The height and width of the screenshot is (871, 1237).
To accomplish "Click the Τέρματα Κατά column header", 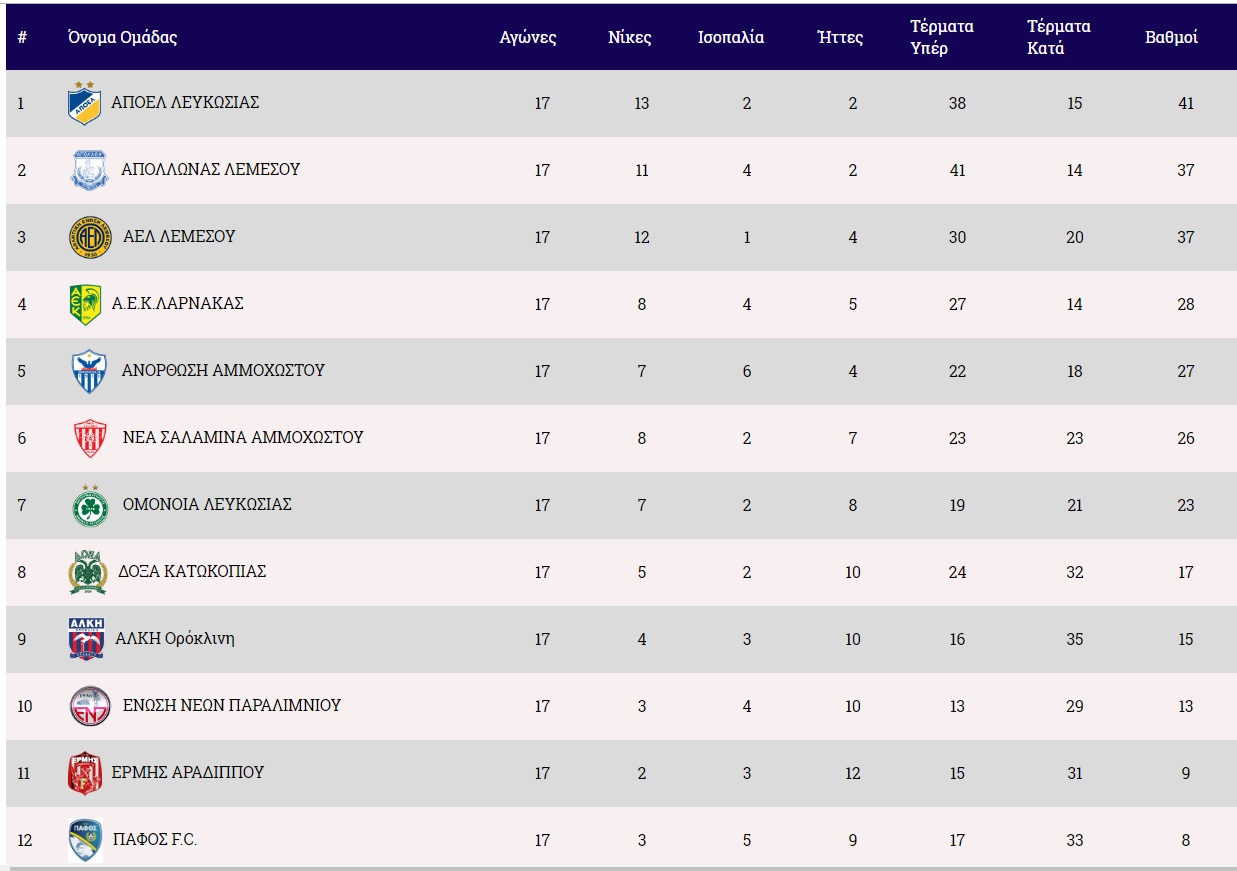I will tap(1059, 37).
